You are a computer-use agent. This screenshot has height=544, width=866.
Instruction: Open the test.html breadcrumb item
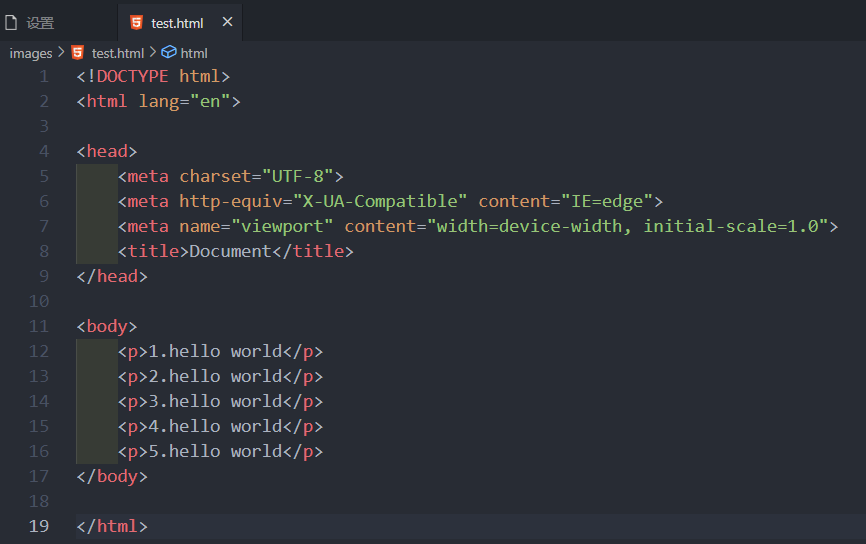tap(118, 53)
